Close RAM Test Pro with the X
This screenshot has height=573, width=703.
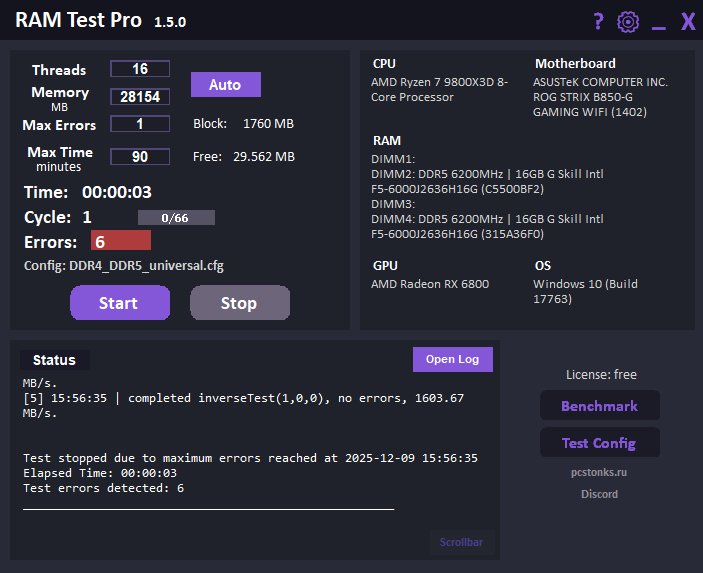pyautogui.click(x=688, y=21)
